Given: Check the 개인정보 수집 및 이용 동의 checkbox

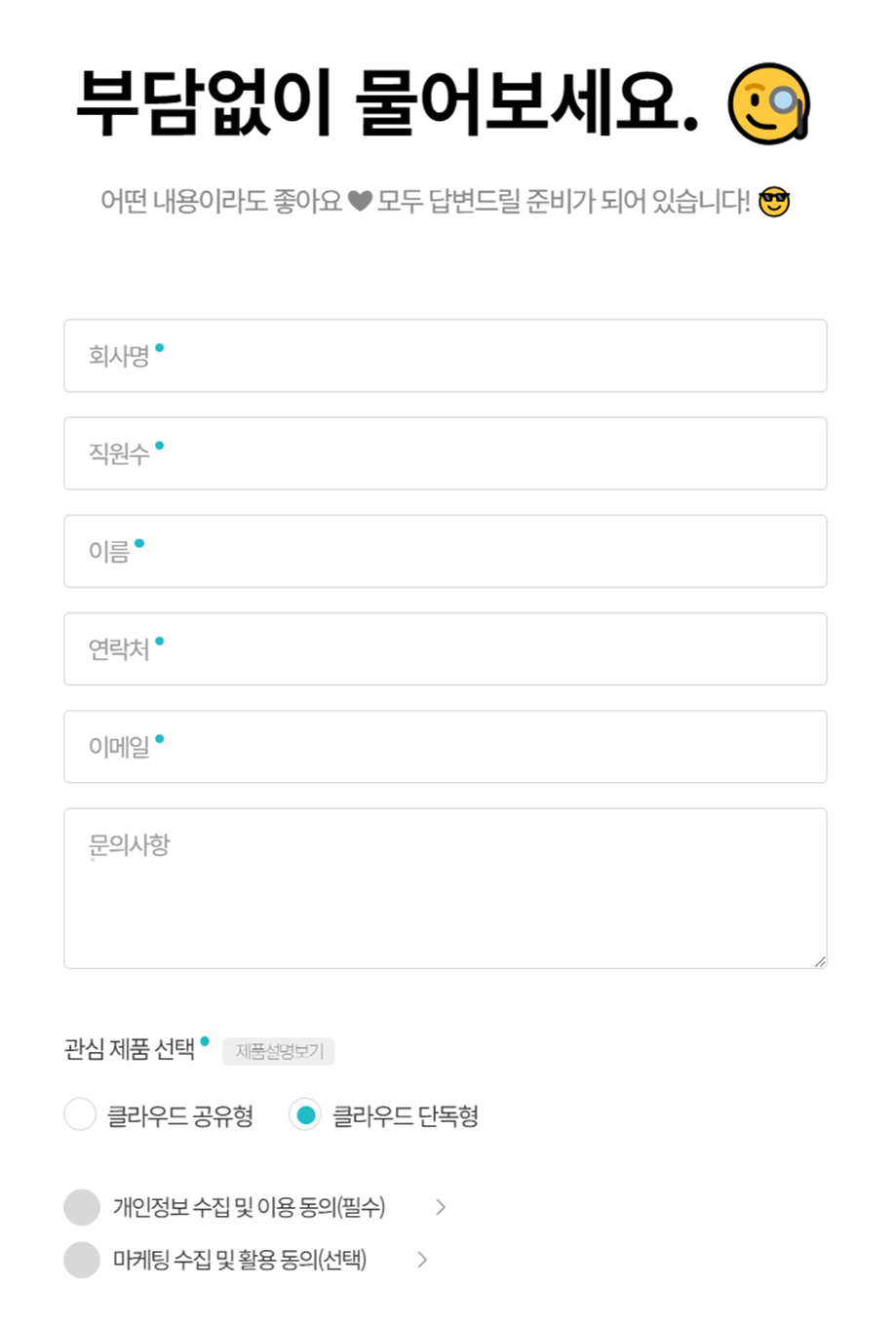Looking at the screenshot, I should [x=82, y=1207].
